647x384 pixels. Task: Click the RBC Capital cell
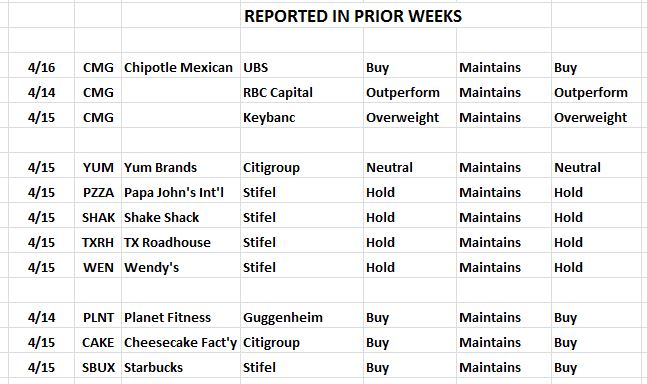coord(302,92)
